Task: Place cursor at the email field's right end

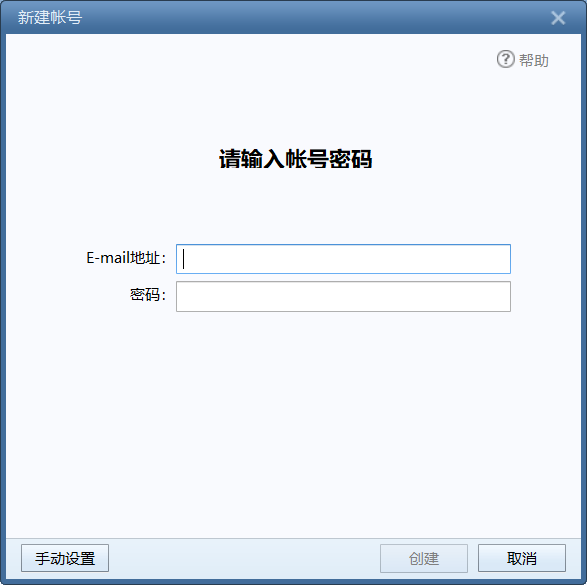Action: 504,259
